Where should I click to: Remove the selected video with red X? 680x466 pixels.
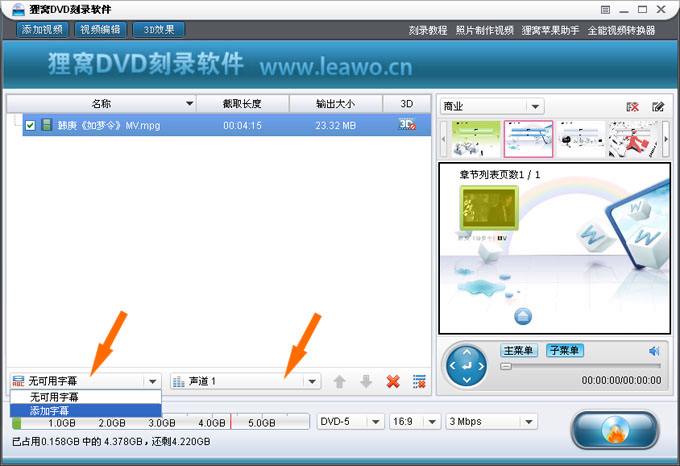point(393,381)
